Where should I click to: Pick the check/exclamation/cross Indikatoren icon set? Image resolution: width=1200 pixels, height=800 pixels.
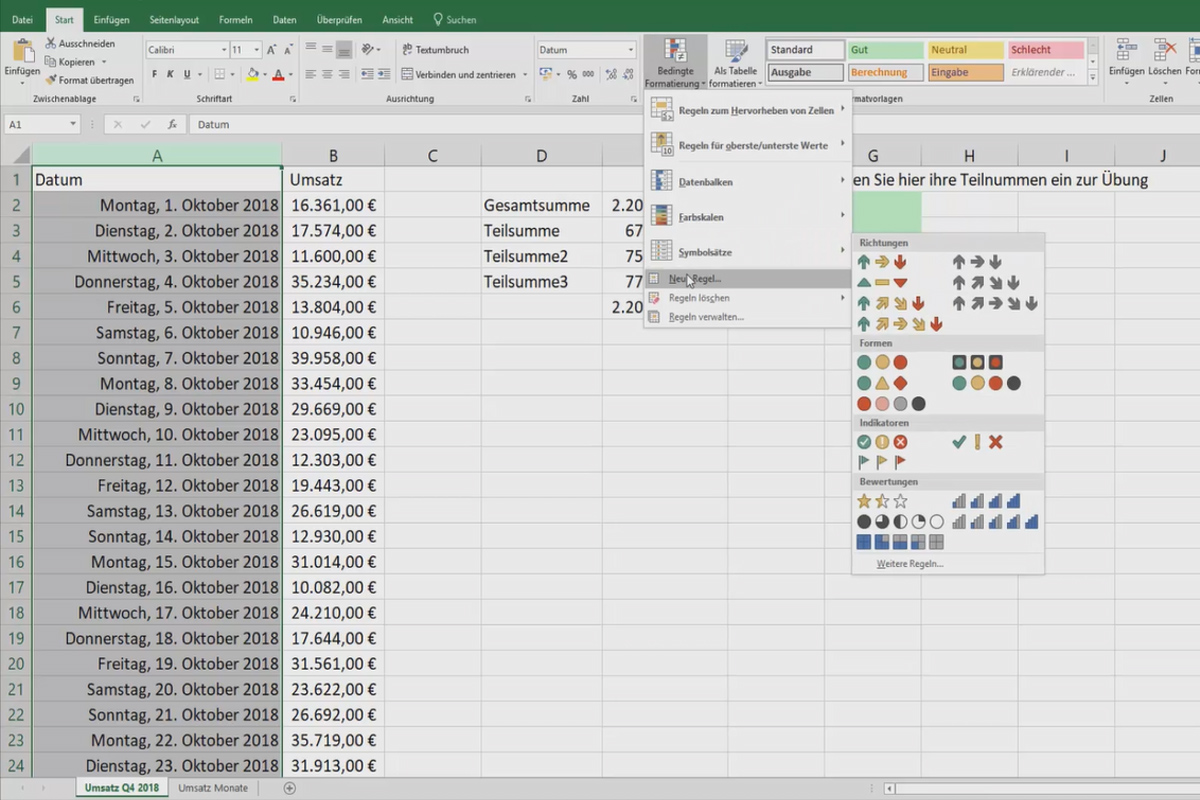pos(980,442)
